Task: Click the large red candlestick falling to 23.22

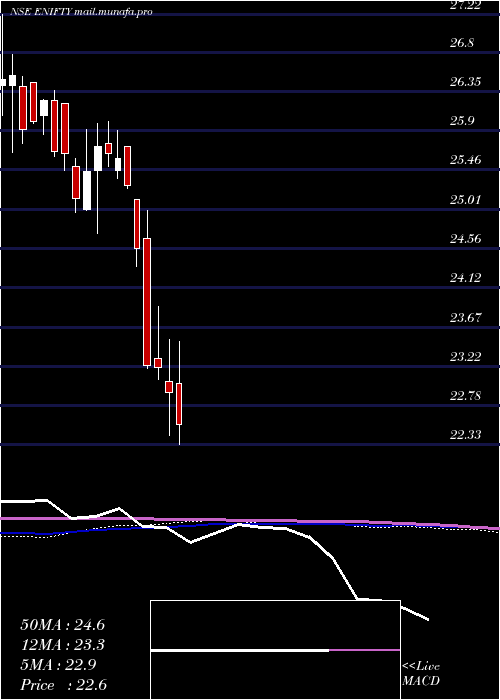Action: [x=147, y=302]
